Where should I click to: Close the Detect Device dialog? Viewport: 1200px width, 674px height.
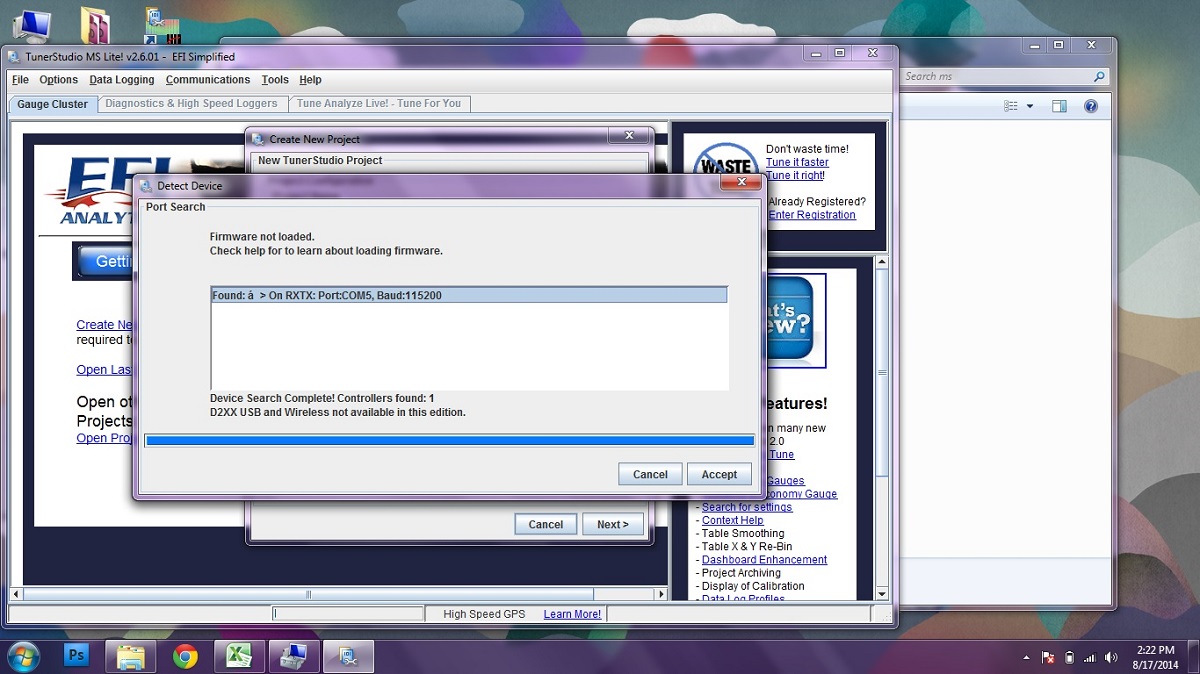pyautogui.click(x=742, y=182)
